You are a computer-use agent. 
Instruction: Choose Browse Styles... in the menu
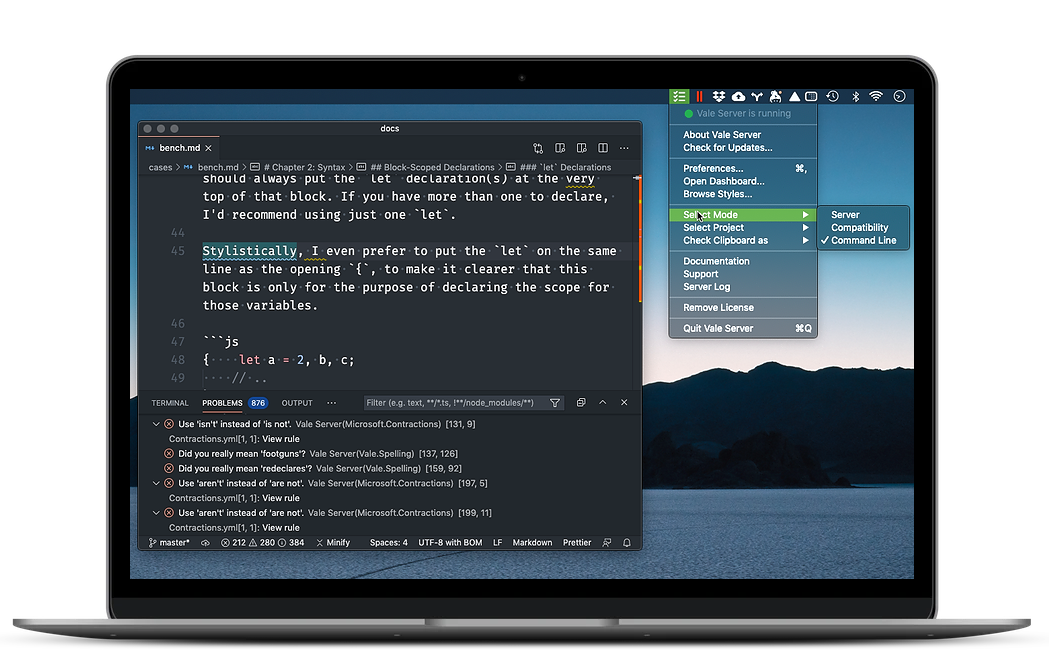743,194
